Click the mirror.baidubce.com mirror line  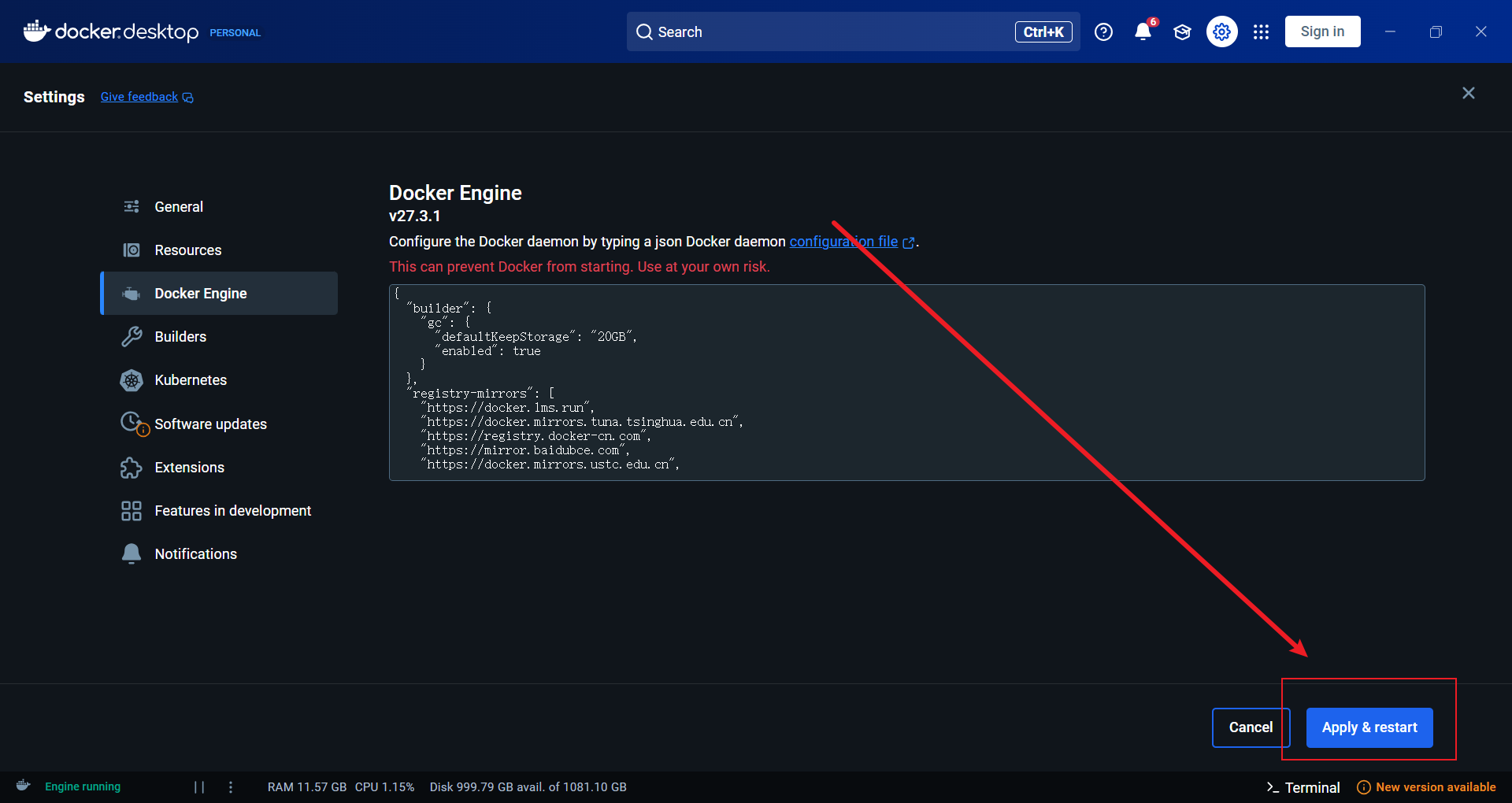tap(525, 450)
